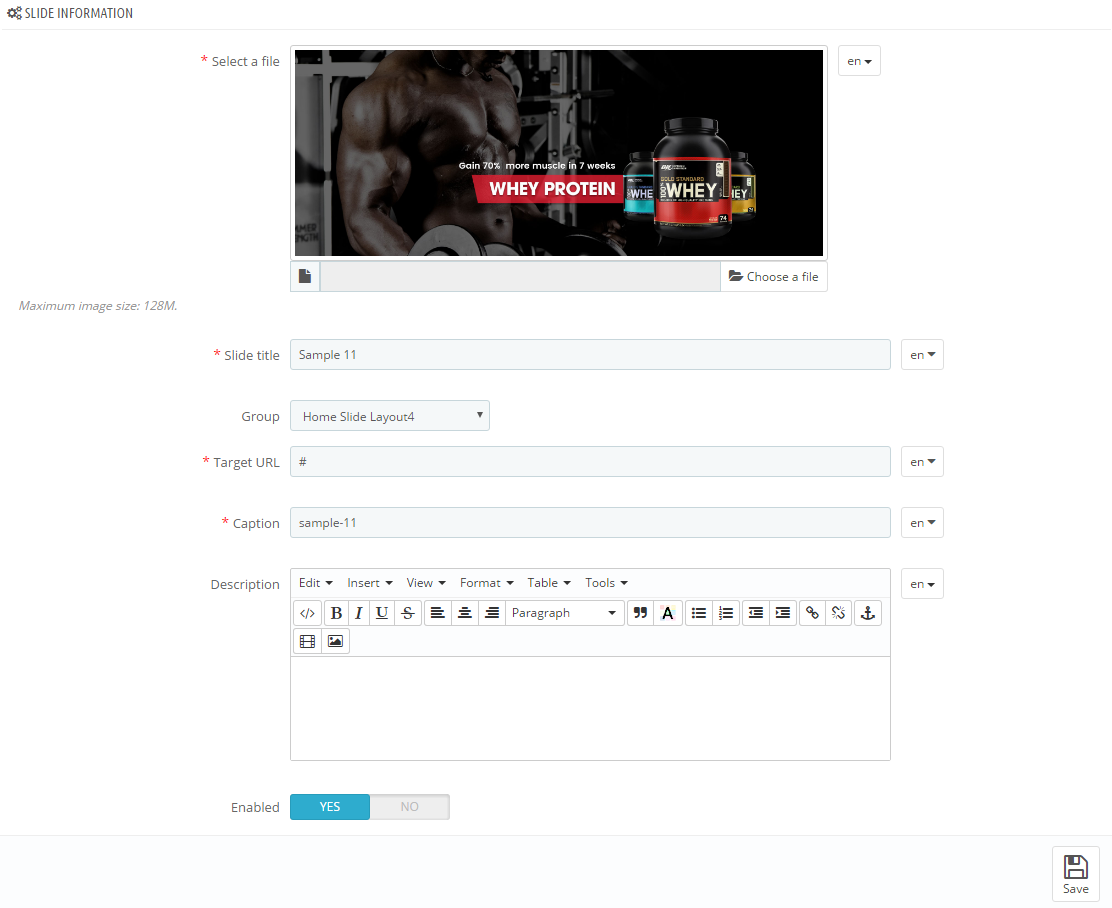Click the file icon beside file path

(305, 277)
